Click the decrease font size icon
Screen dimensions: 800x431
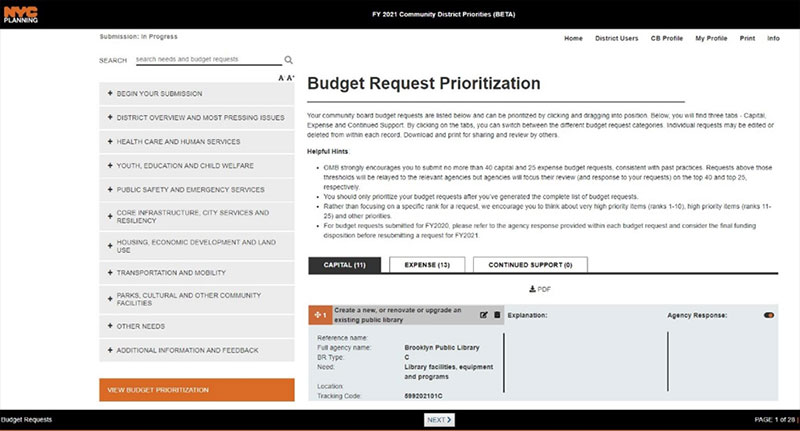(281, 78)
